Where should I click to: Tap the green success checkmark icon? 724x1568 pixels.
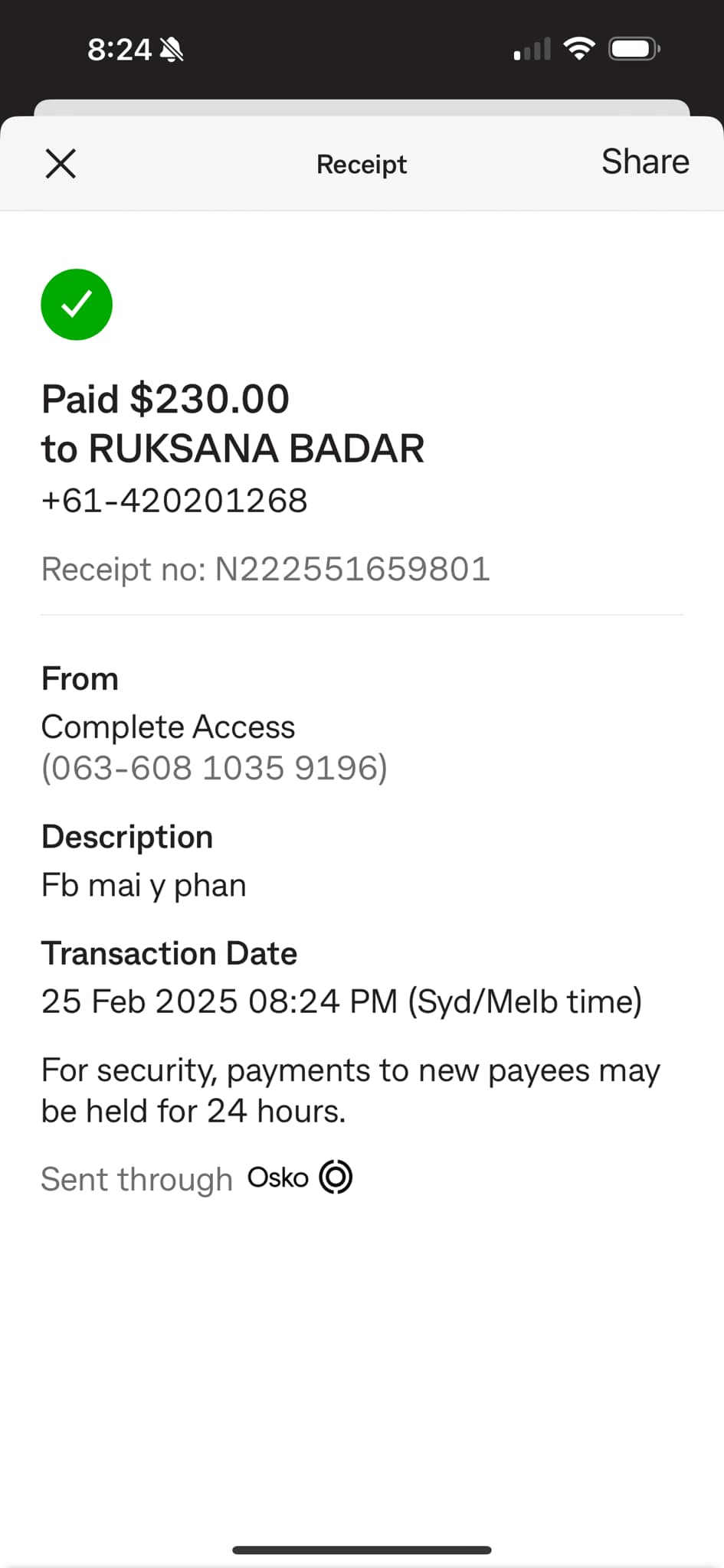[x=77, y=305]
